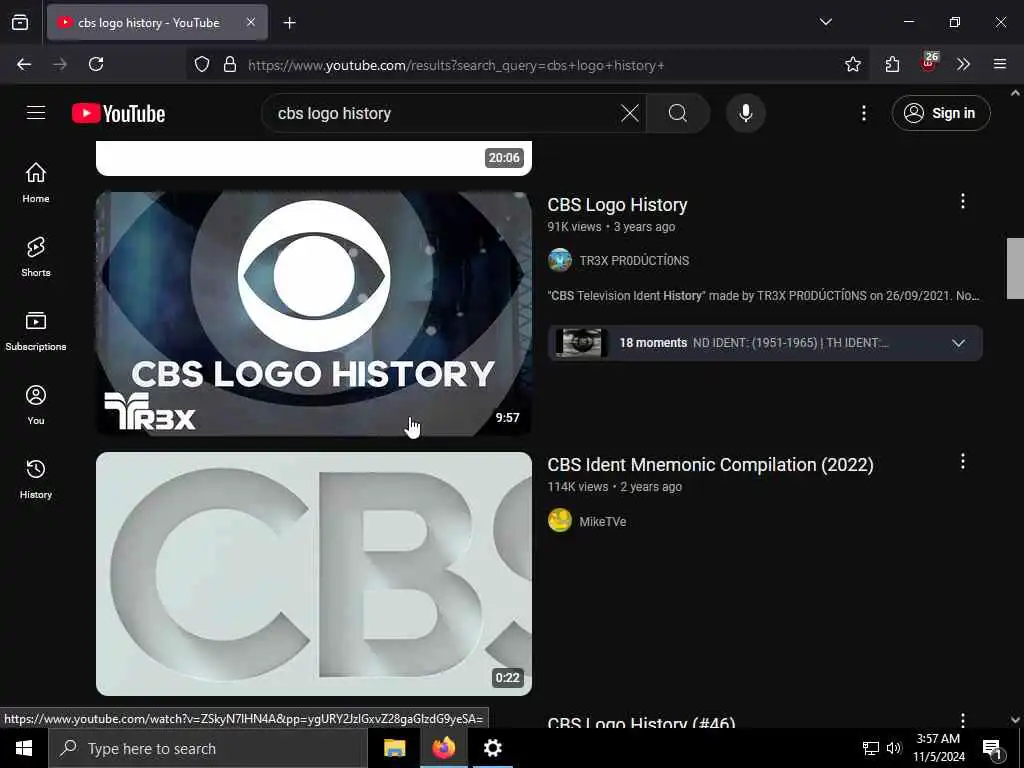Viewport: 1024px width, 768px height.
Task: Play the CBS Logo History thumbnail
Action: 313,313
